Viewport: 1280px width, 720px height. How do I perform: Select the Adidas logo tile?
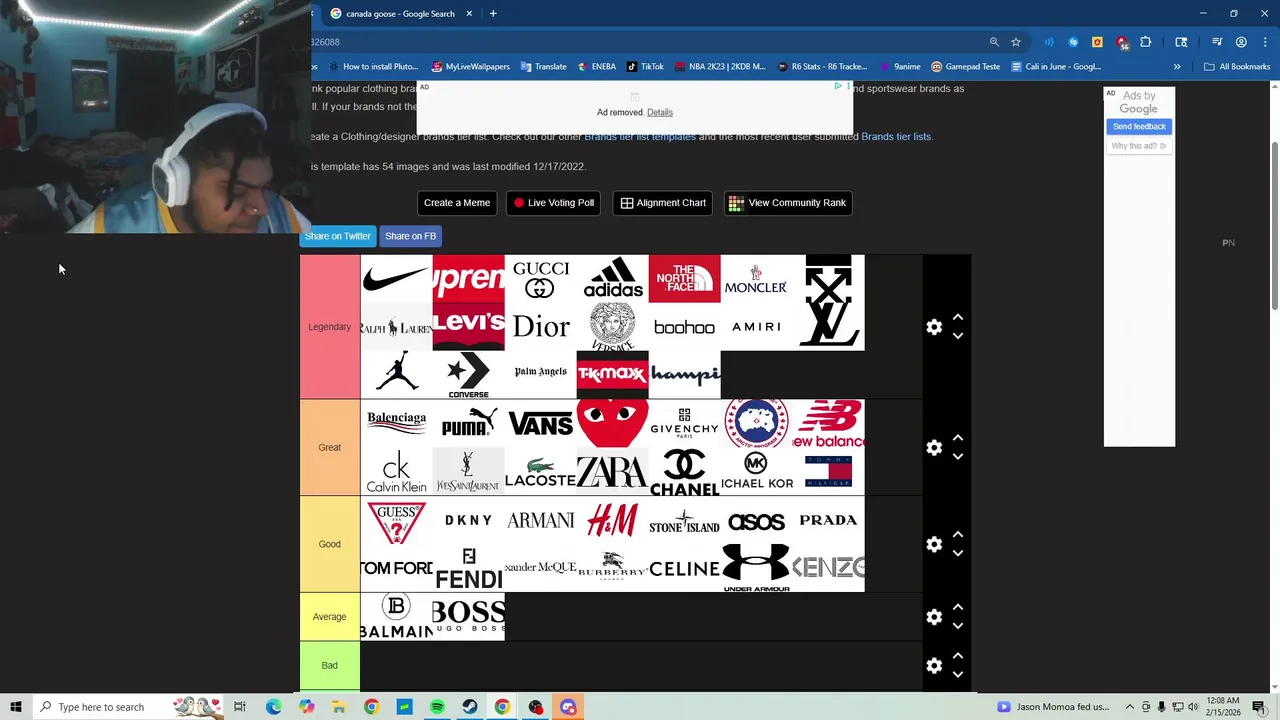(612, 278)
